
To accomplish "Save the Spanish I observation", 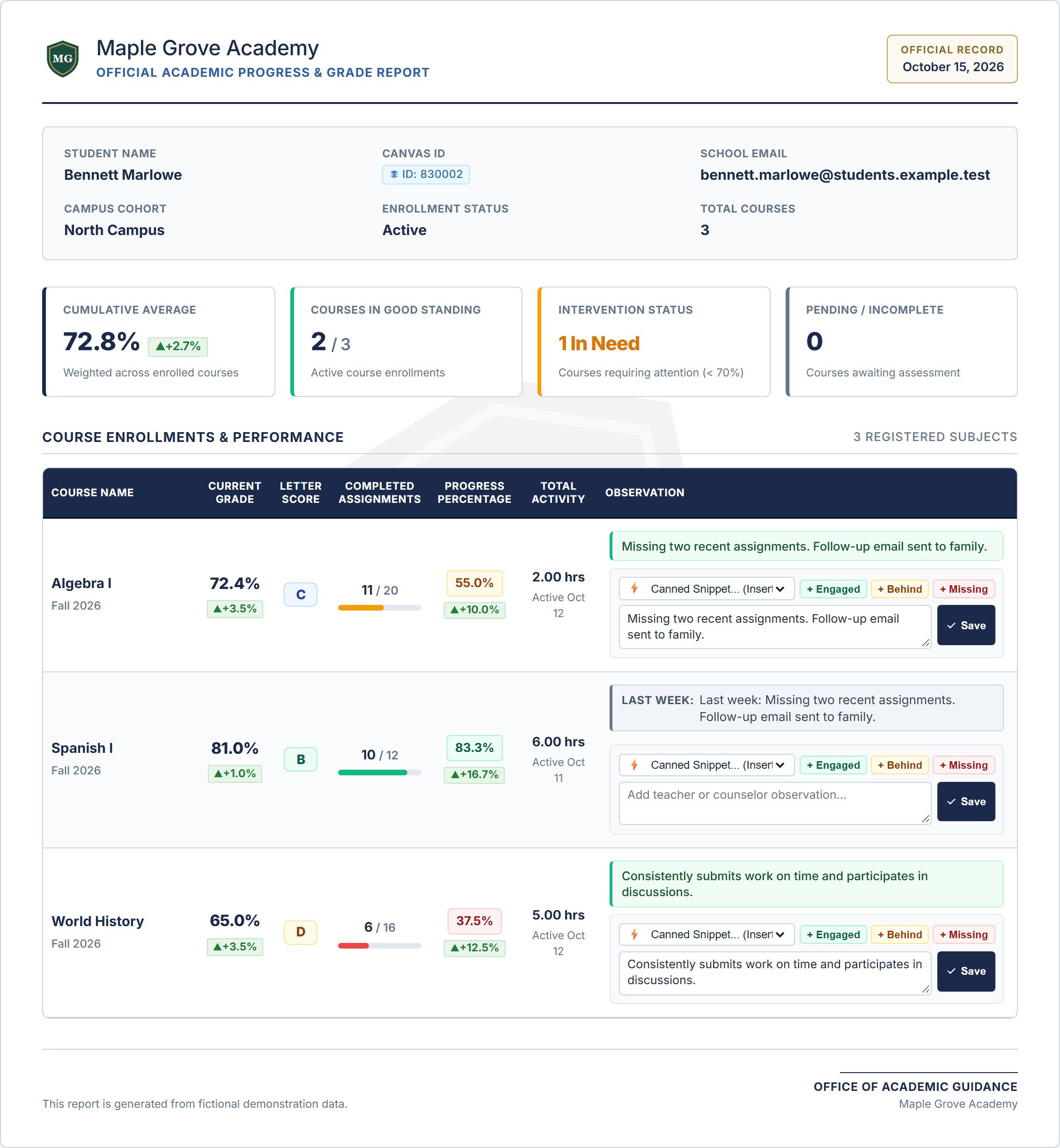I will tap(966, 802).
